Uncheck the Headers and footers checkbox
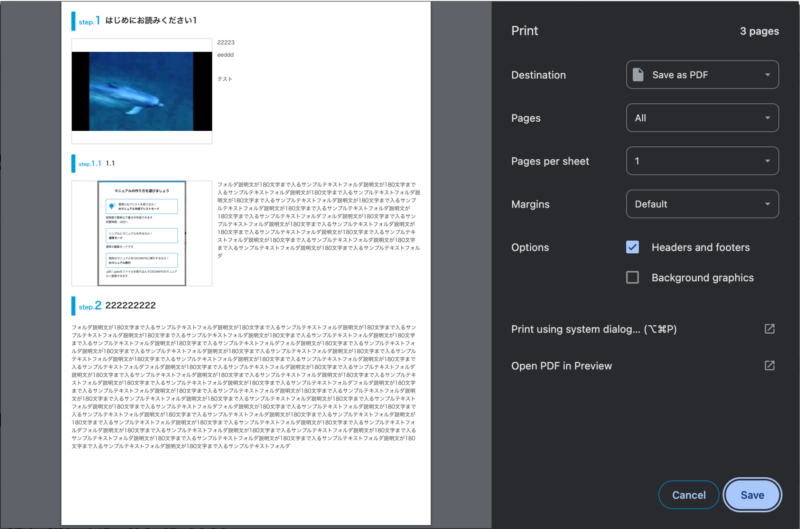The height and width of the screenshot is (529, 800). point(632,247)
